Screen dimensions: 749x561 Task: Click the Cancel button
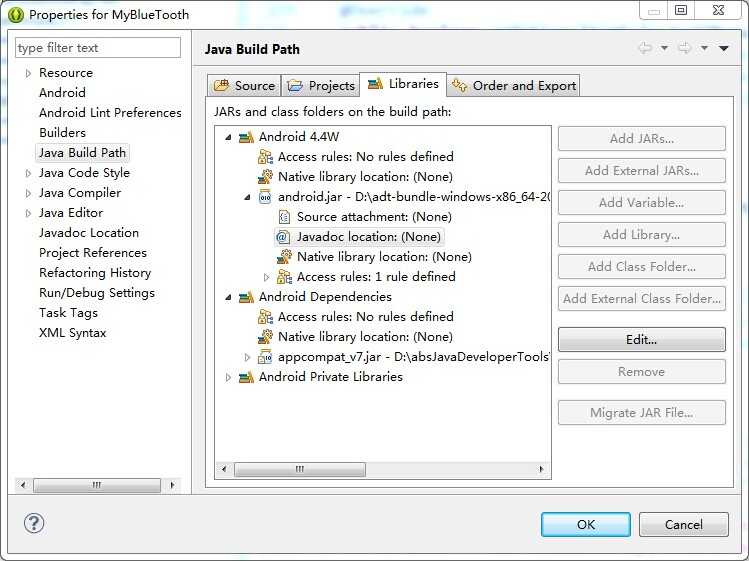(x=684, y=525)
